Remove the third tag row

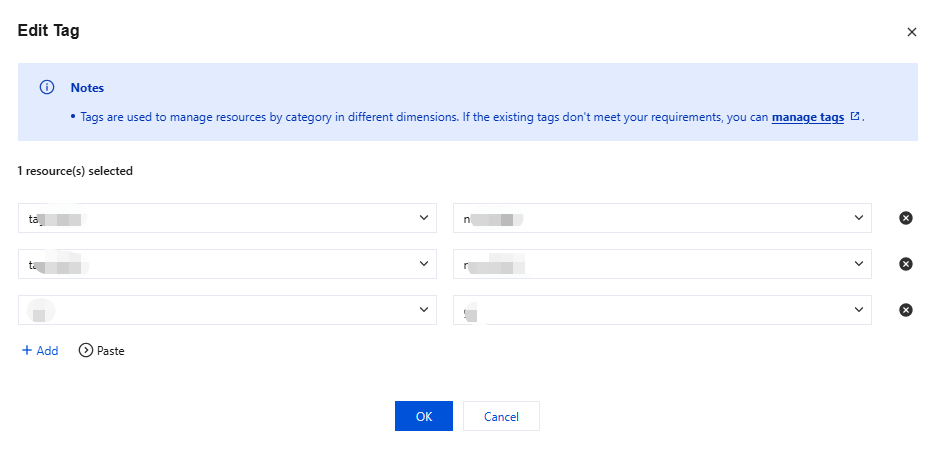point(906,310)
